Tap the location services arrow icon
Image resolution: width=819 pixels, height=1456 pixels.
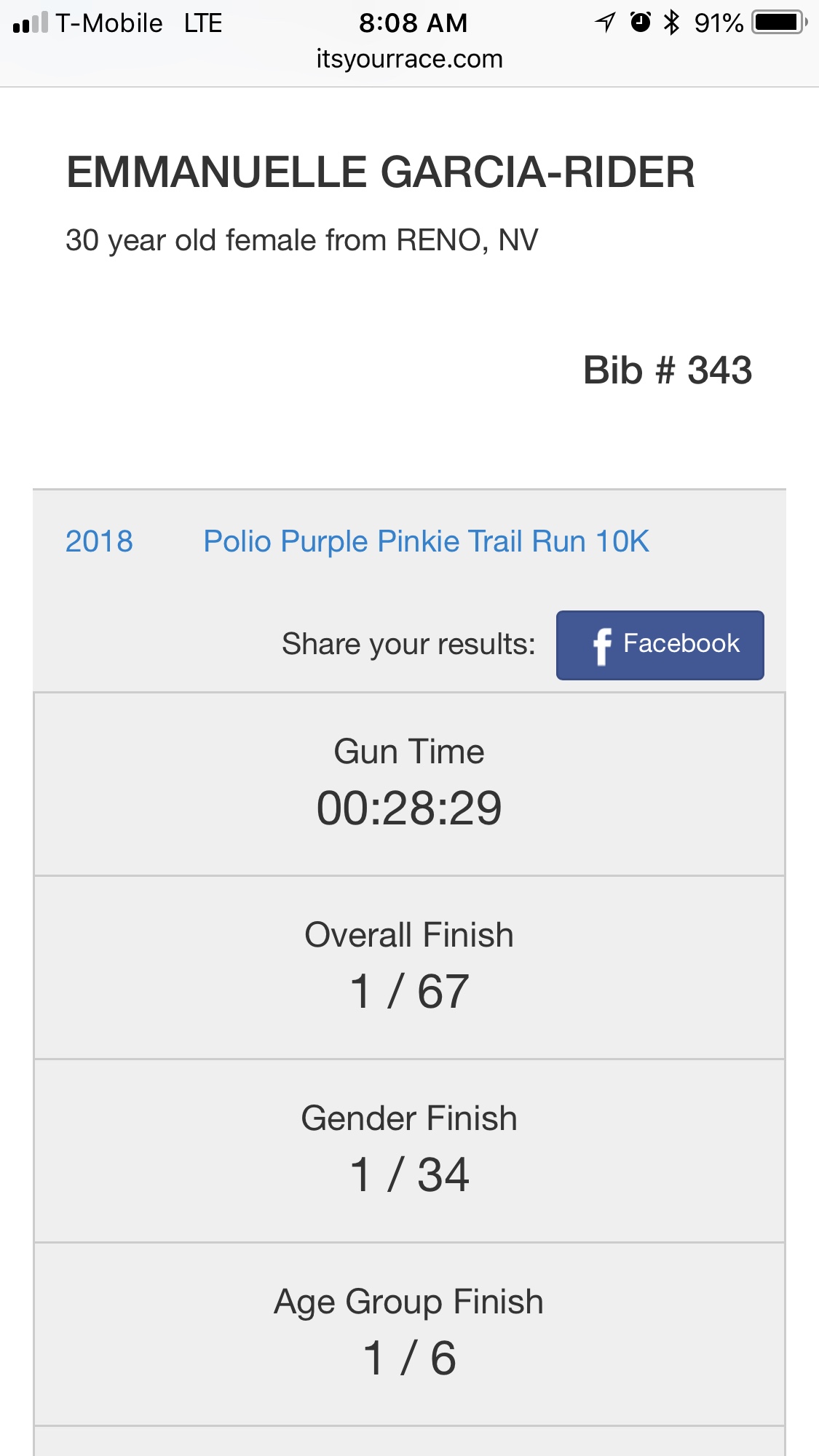(x=606, y=23)
